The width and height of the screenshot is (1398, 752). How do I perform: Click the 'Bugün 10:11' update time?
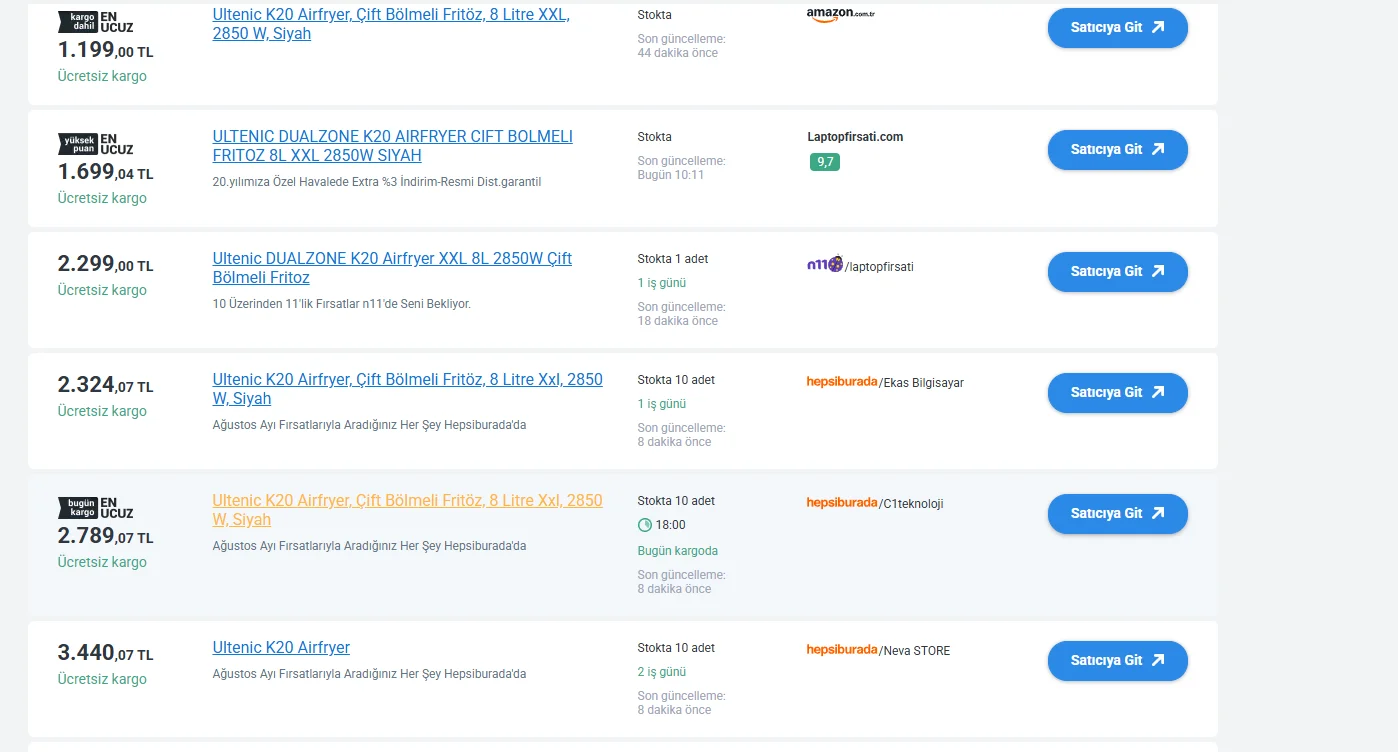[x=671, y=175]
